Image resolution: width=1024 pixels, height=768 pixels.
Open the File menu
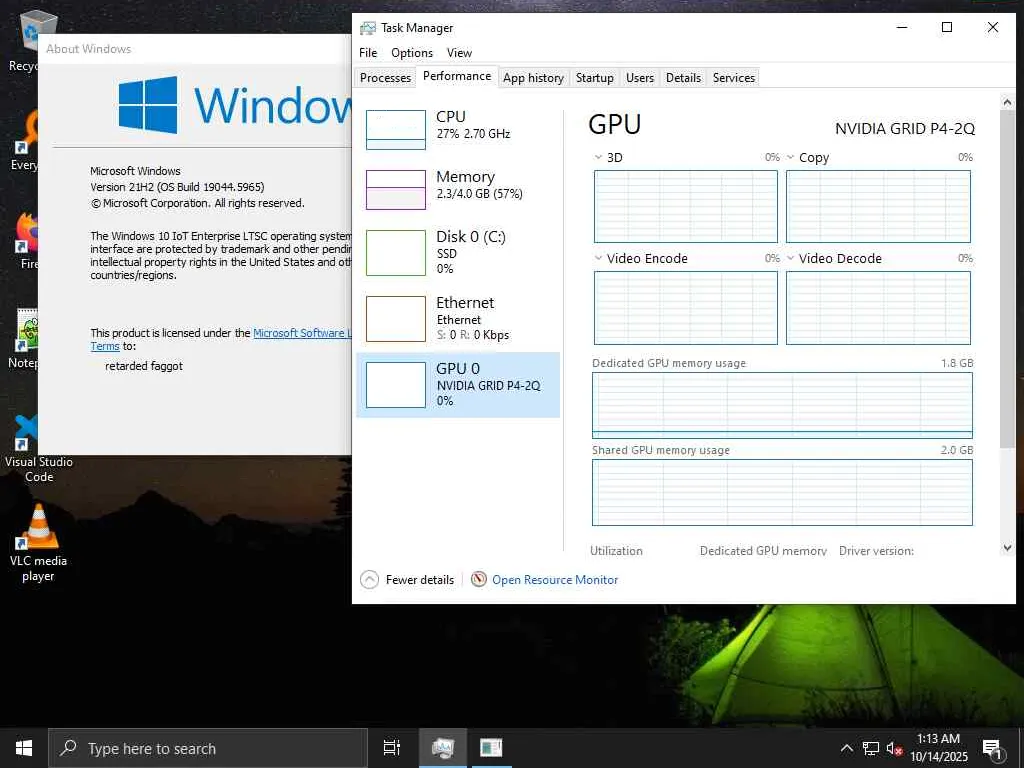click(368, 53)
